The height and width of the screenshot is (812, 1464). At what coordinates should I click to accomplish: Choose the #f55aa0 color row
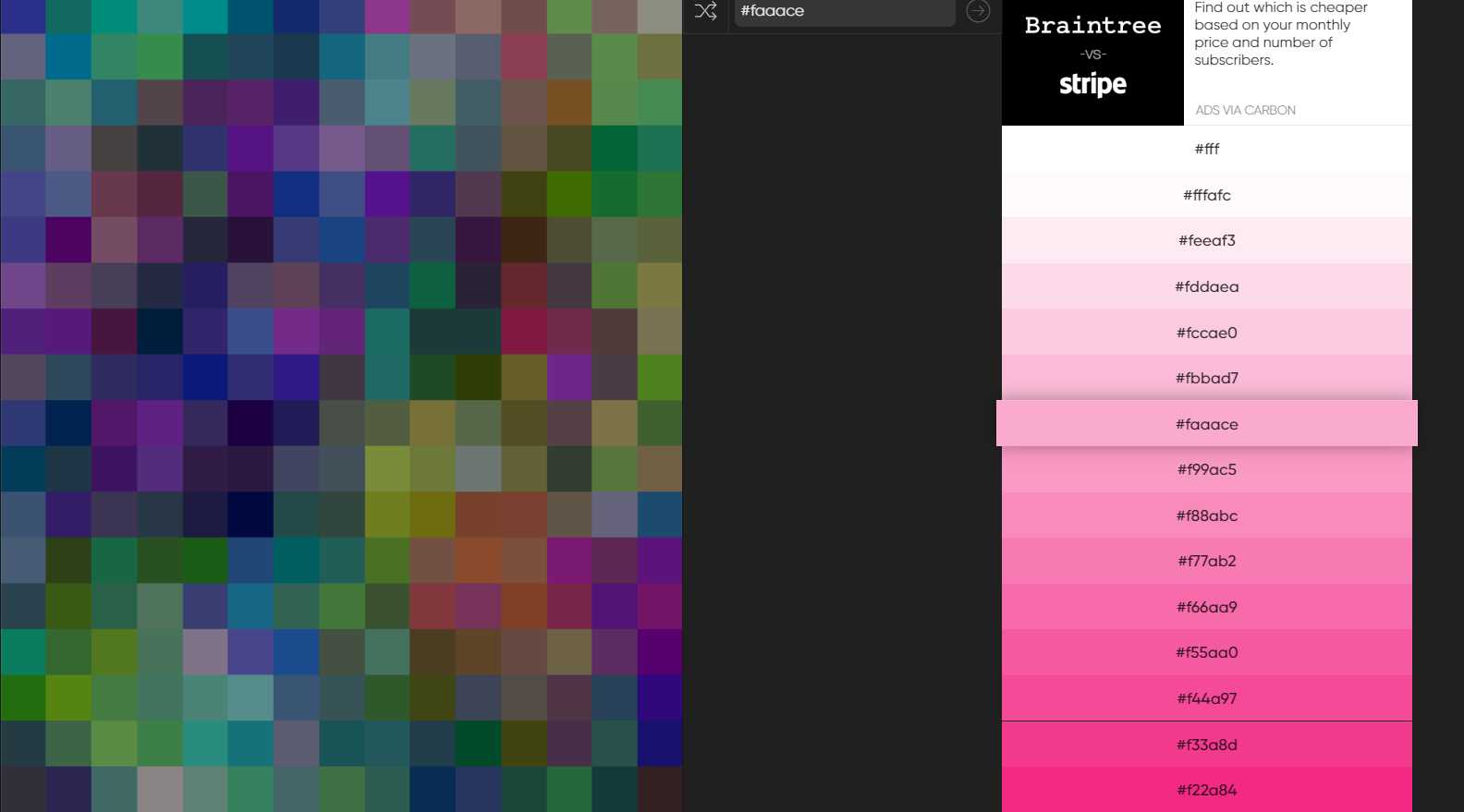pos(1207,652)
